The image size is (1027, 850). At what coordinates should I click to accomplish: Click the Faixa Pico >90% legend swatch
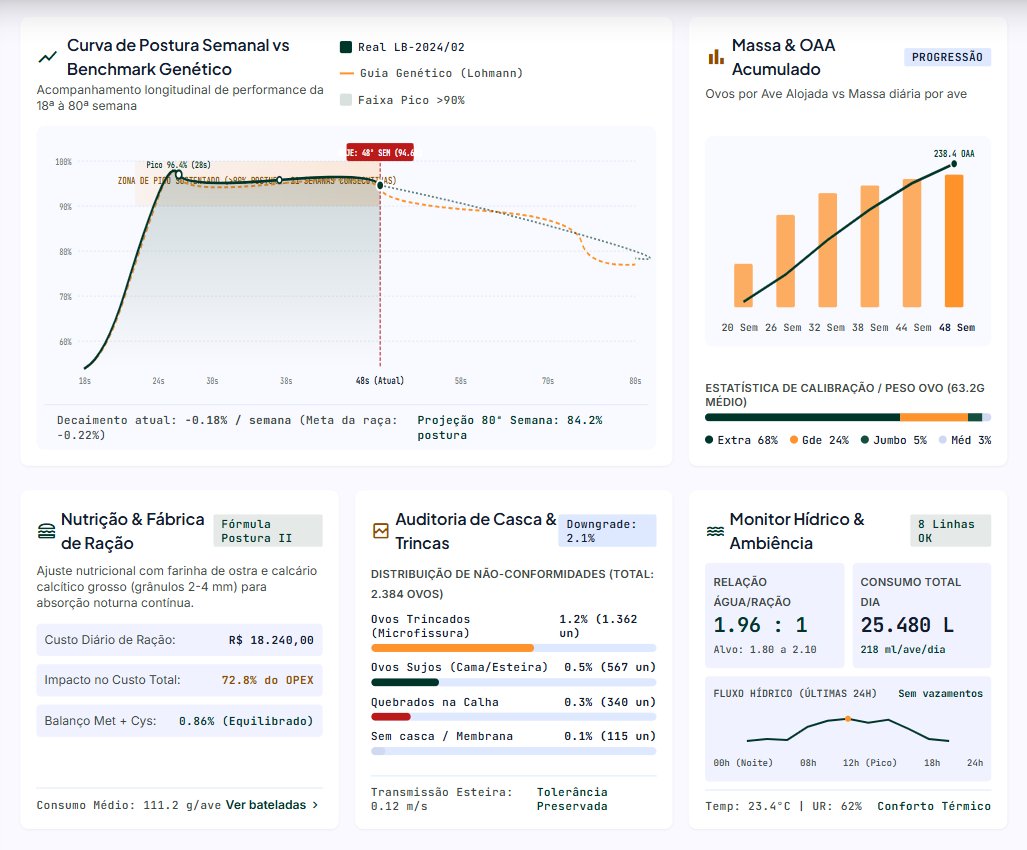[346, 100]
